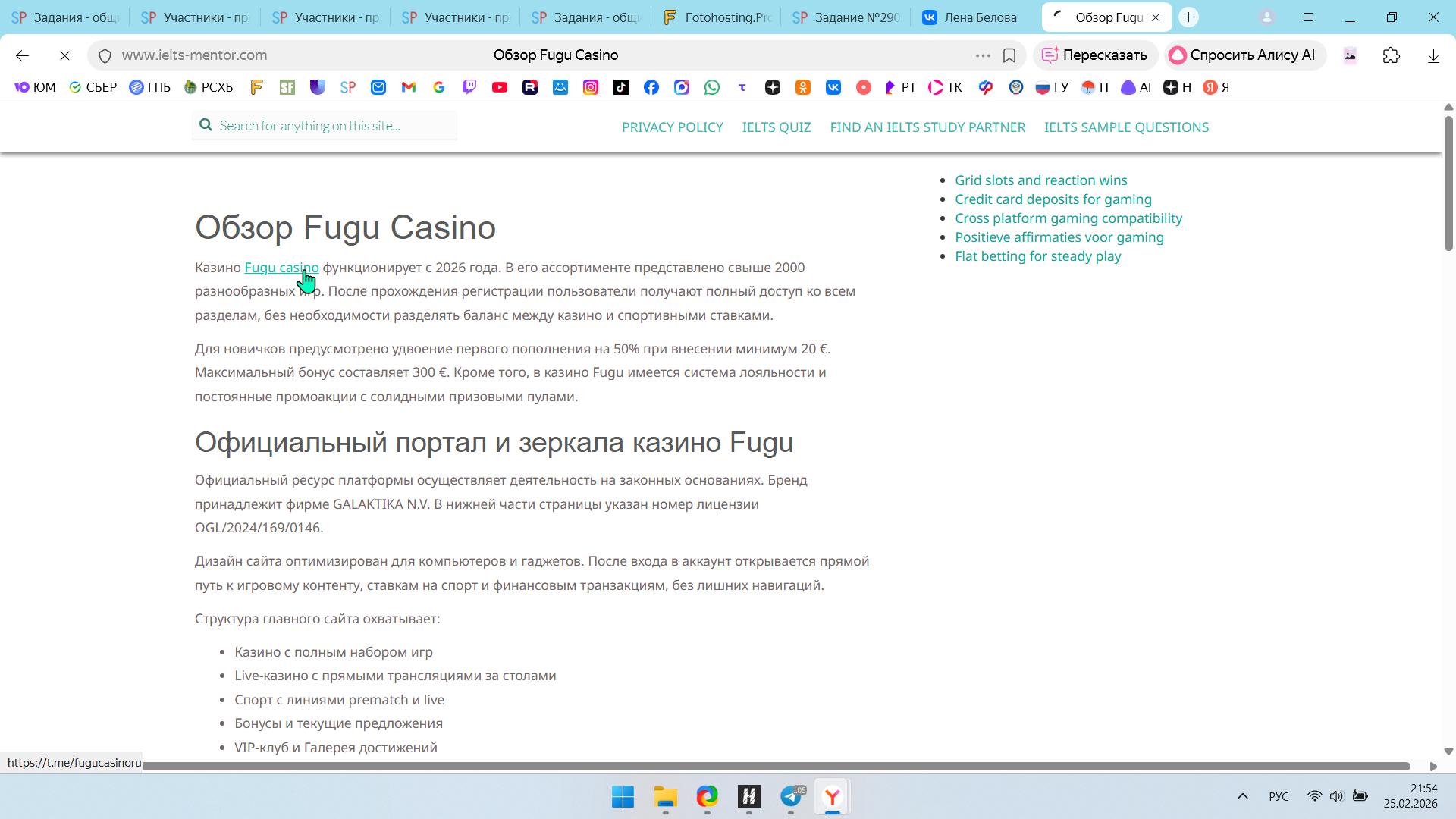Switch to the Fotohosting.Pro tab
This screenshot has height=819, width=1456.
718,17
